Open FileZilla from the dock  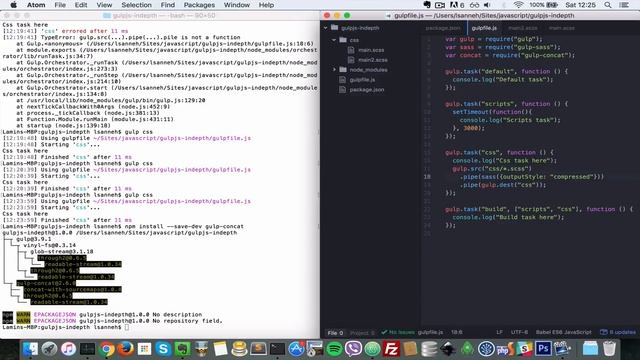coord(391,349)
